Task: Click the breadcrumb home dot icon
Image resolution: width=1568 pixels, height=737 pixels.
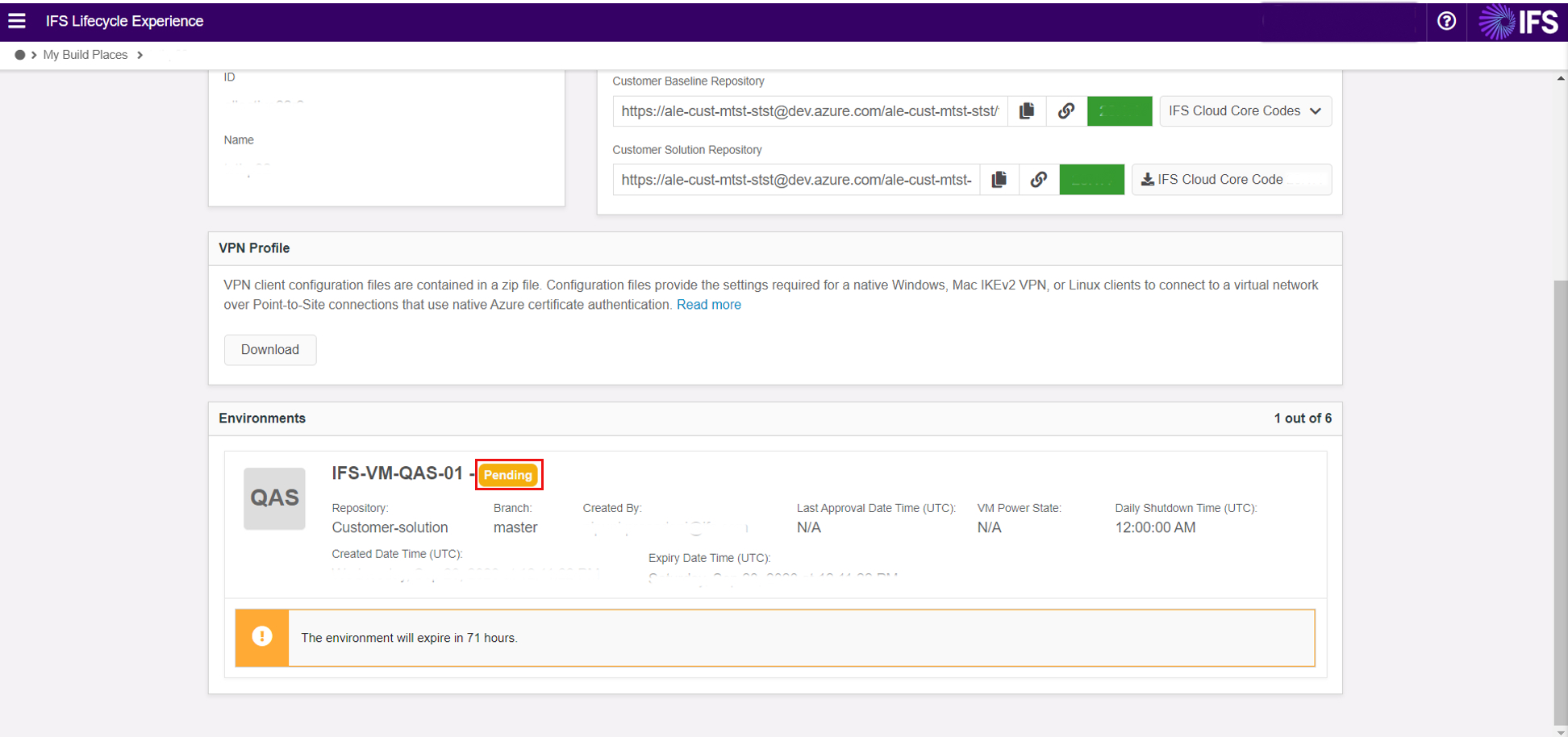Action: click(20, 55)
